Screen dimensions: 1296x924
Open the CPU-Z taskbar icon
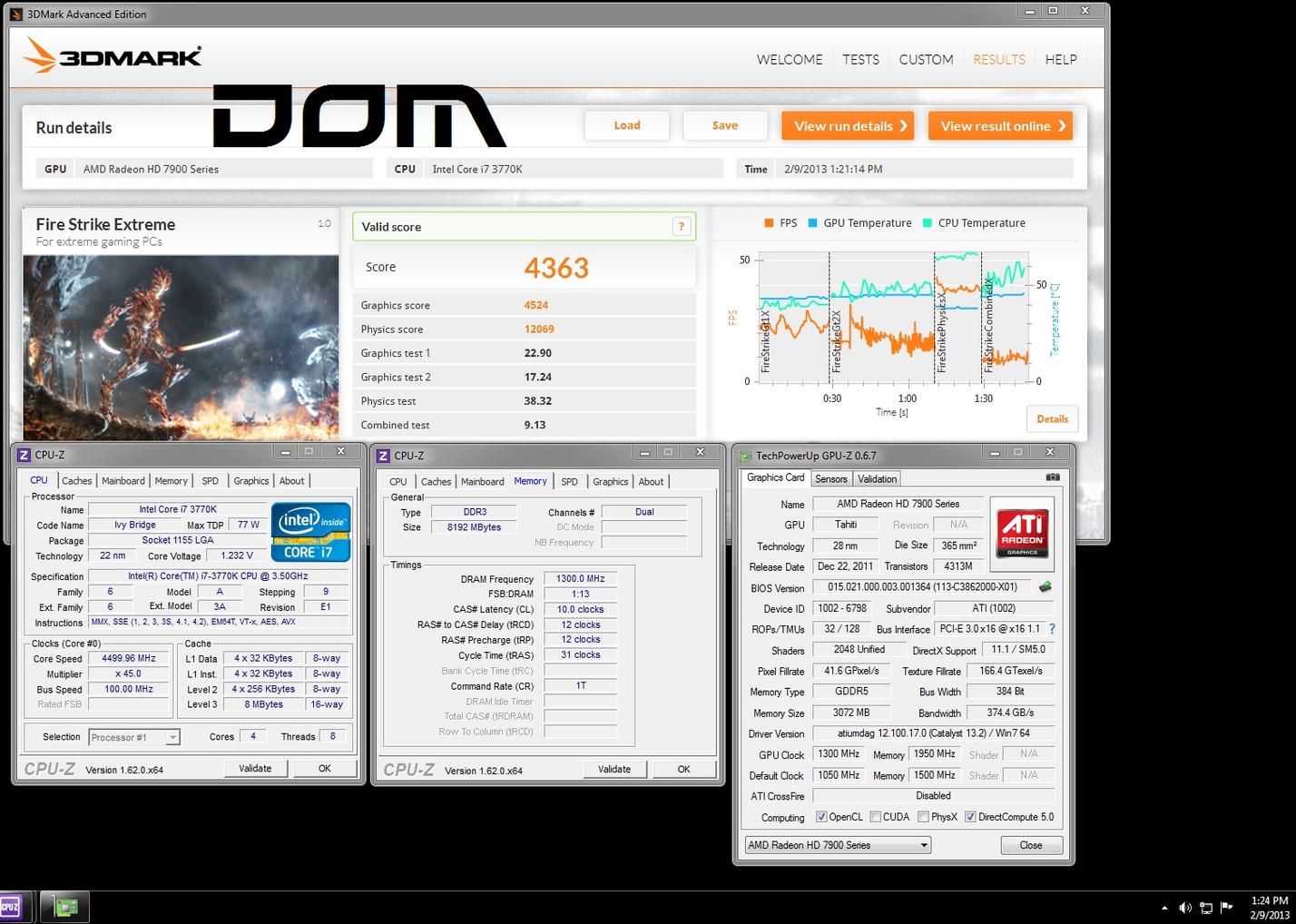[x=12, y=907]
